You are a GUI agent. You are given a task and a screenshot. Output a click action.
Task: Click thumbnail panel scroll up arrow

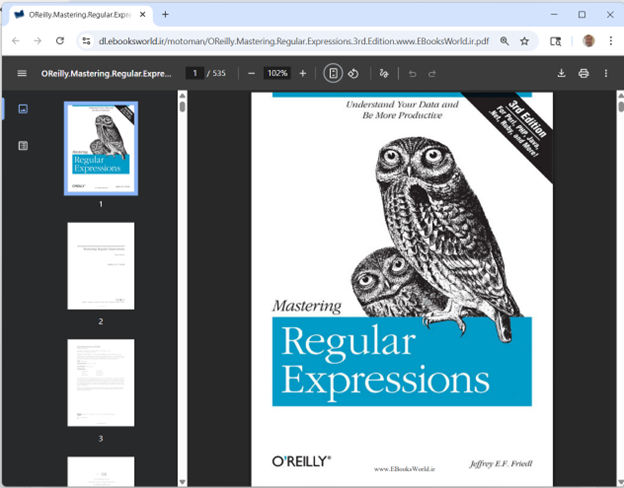pyautogui.click(x=182, y=96)
